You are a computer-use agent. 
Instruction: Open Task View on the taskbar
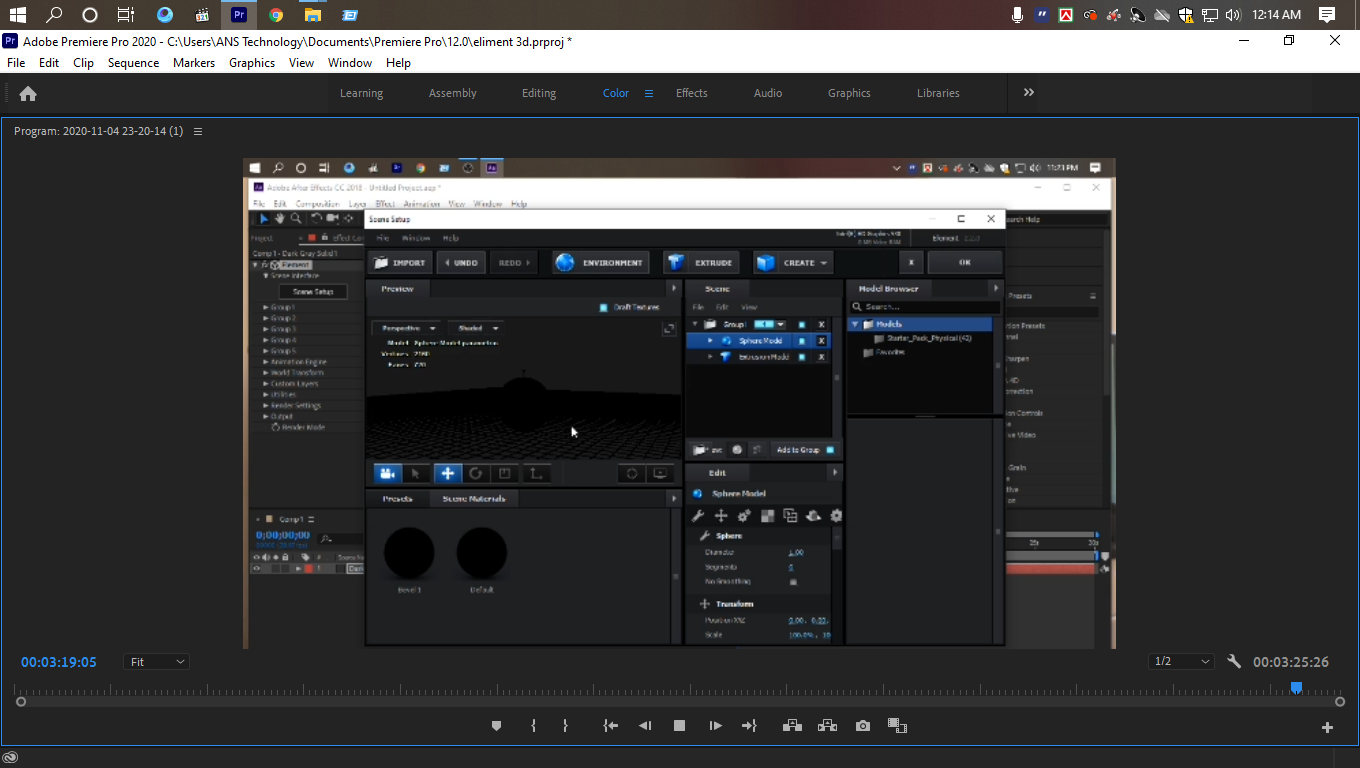pyautogui.click(x=125, y=15)
